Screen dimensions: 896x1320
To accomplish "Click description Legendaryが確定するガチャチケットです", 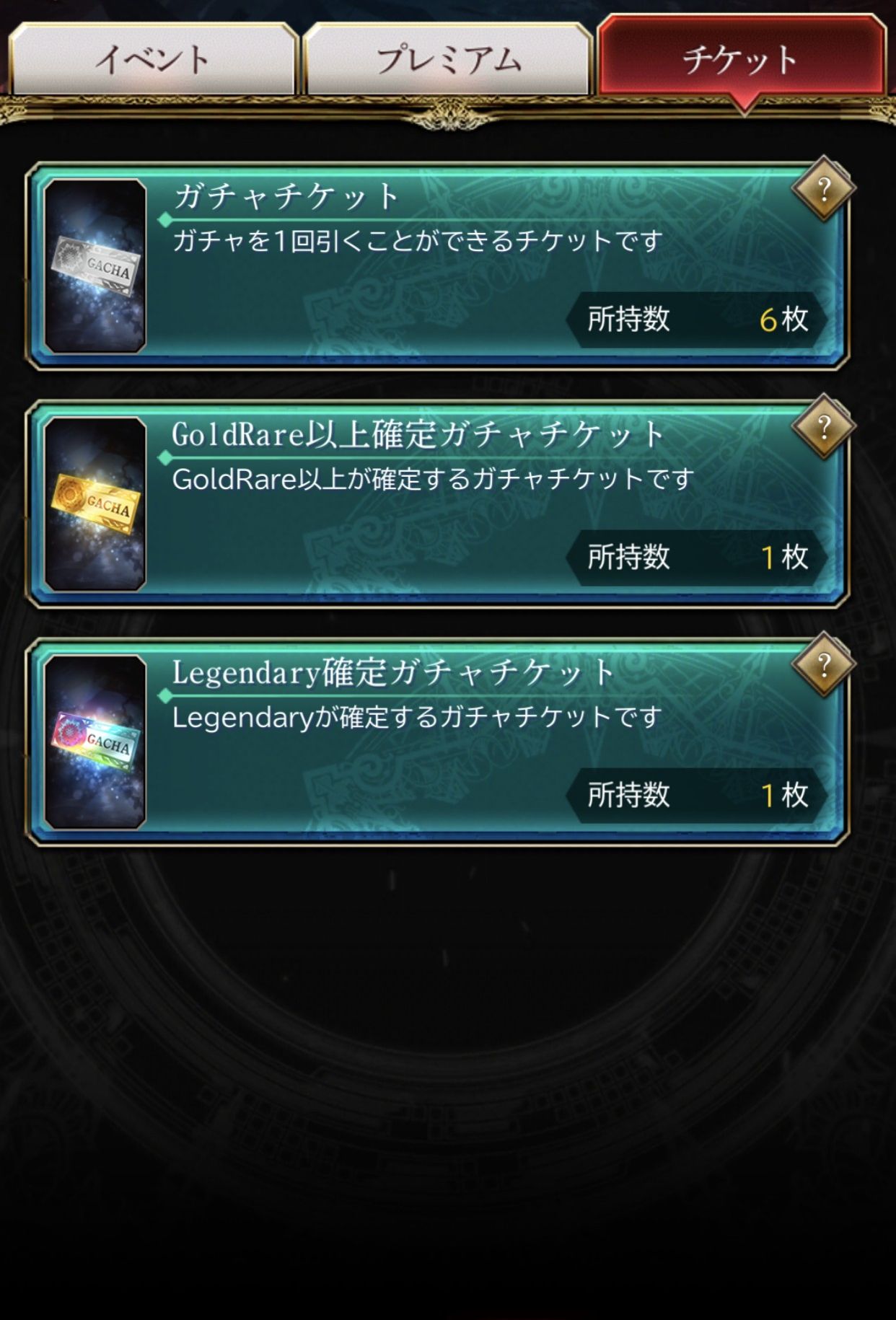I will (x=417, y=717).
